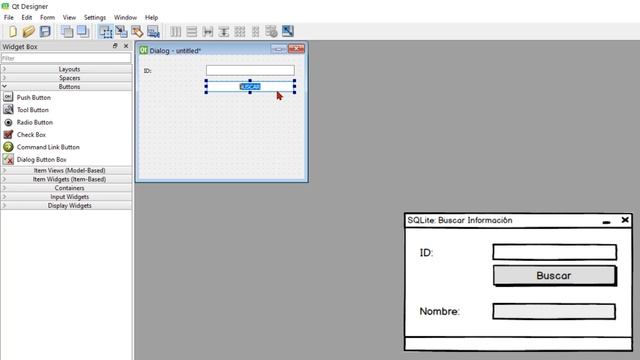
Task: Pick Push Button icon in Widget Box
Action: [x=8, y=97]
